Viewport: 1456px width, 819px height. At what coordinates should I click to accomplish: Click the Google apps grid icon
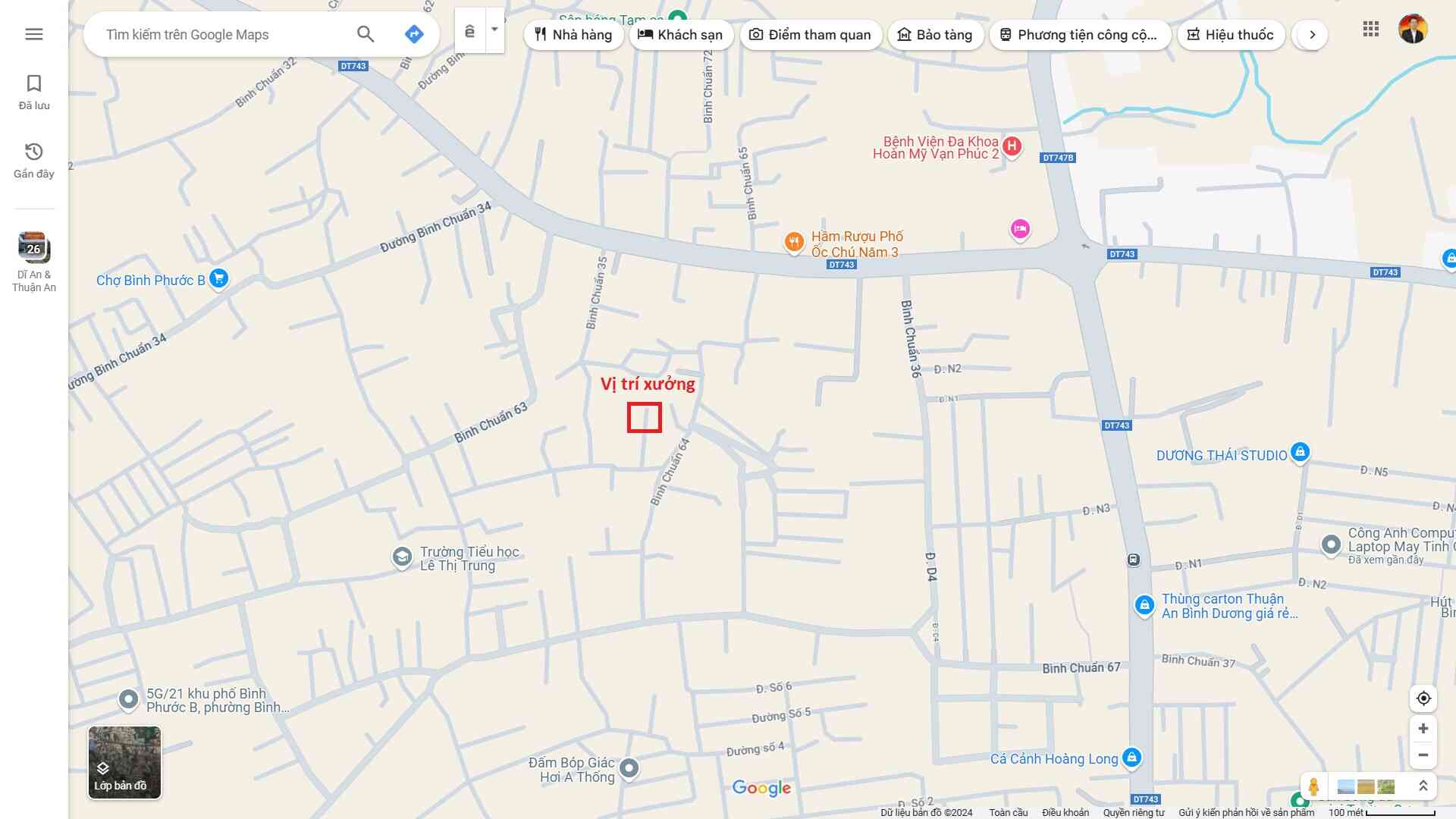[x=1370, y=30]
